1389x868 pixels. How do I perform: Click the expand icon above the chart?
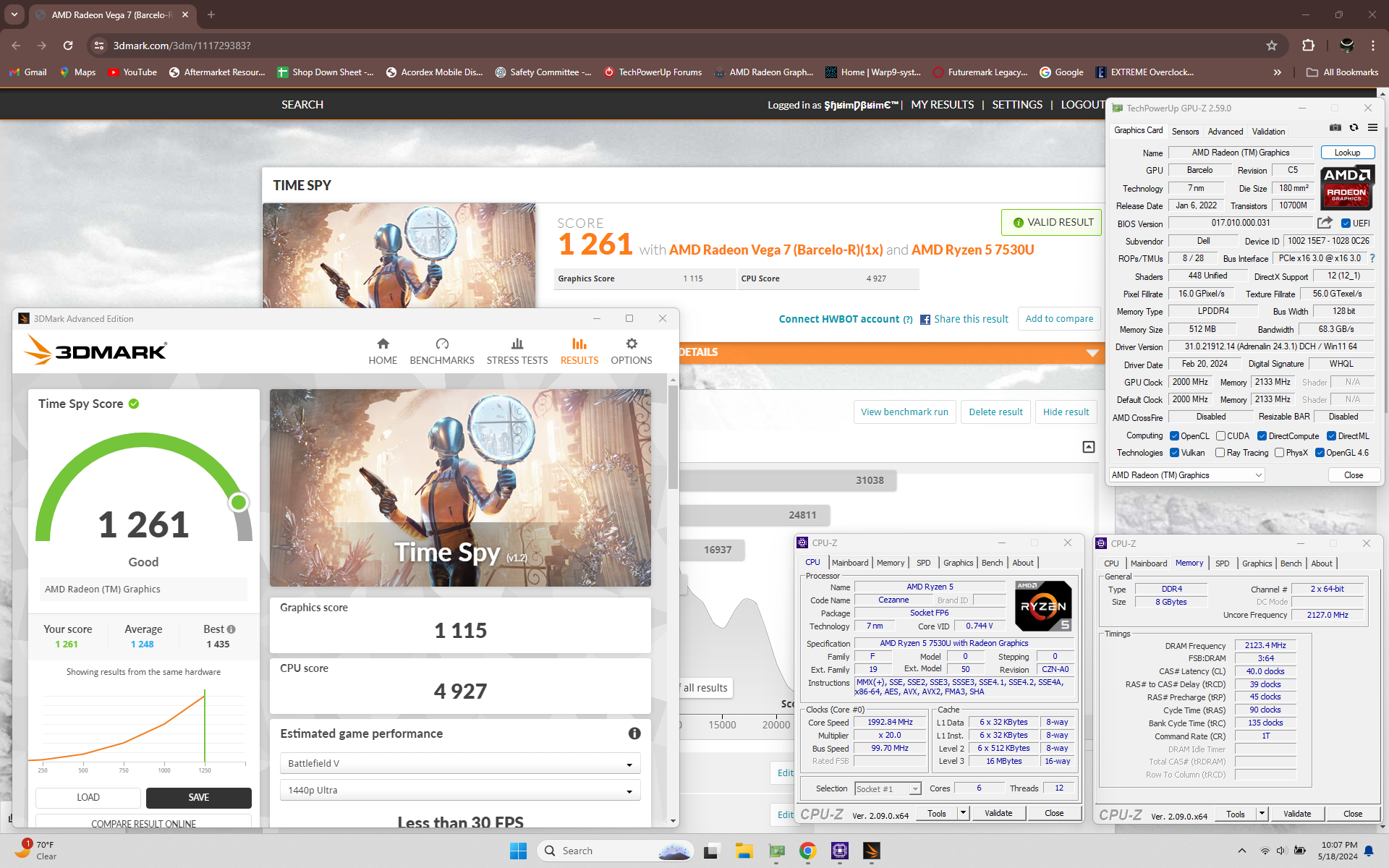click(x=1088, y=447)
